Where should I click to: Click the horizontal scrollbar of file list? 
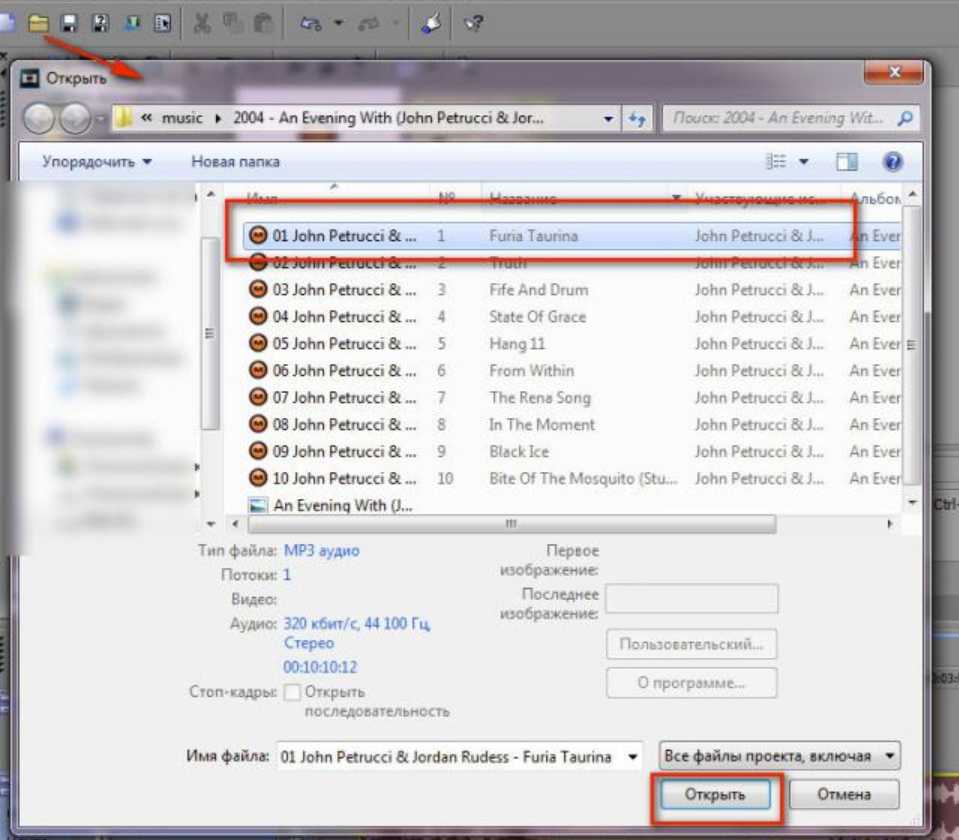(510, 524)
